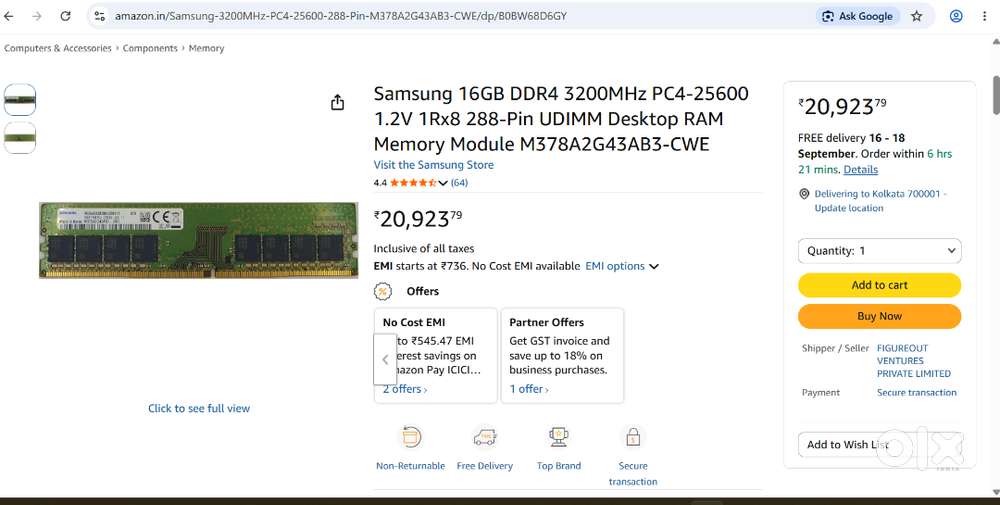The image size is (1000, 505).
Task: Select the second product thumbnail
Action: tap(20, 138)
